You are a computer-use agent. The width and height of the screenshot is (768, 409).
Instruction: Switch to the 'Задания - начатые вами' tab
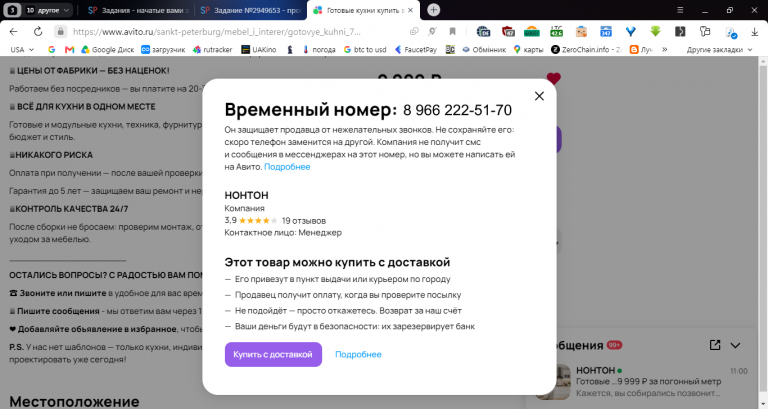138,10
